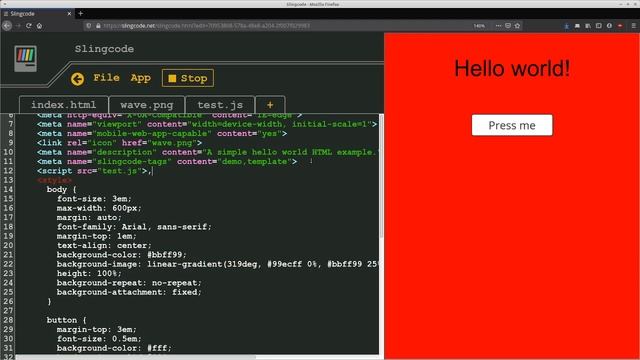The image size is (640, 360).
Task: Click the viewport meta line 7
Action: point(207,124)
